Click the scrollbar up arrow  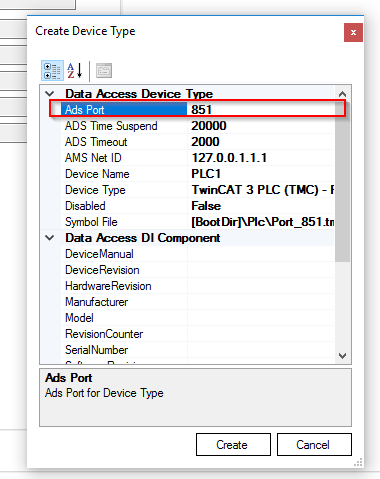pos(342,94)
